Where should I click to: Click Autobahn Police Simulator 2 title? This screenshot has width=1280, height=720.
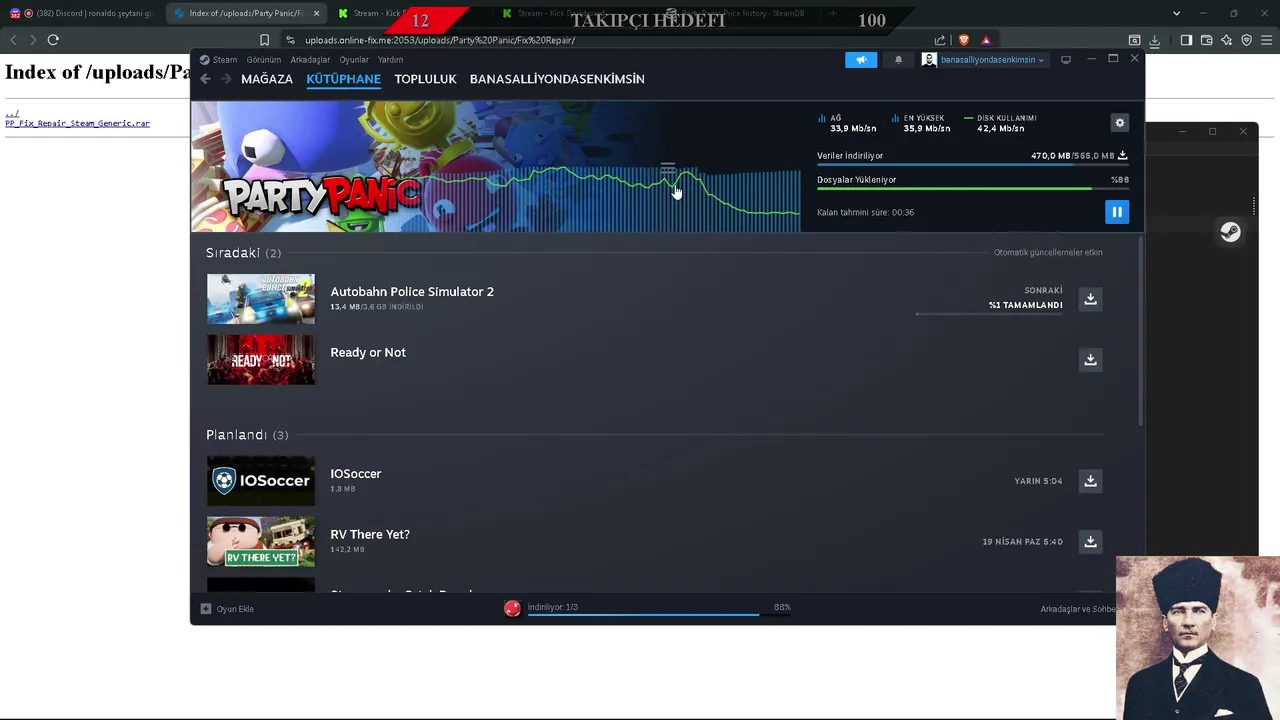pos(412,292)
